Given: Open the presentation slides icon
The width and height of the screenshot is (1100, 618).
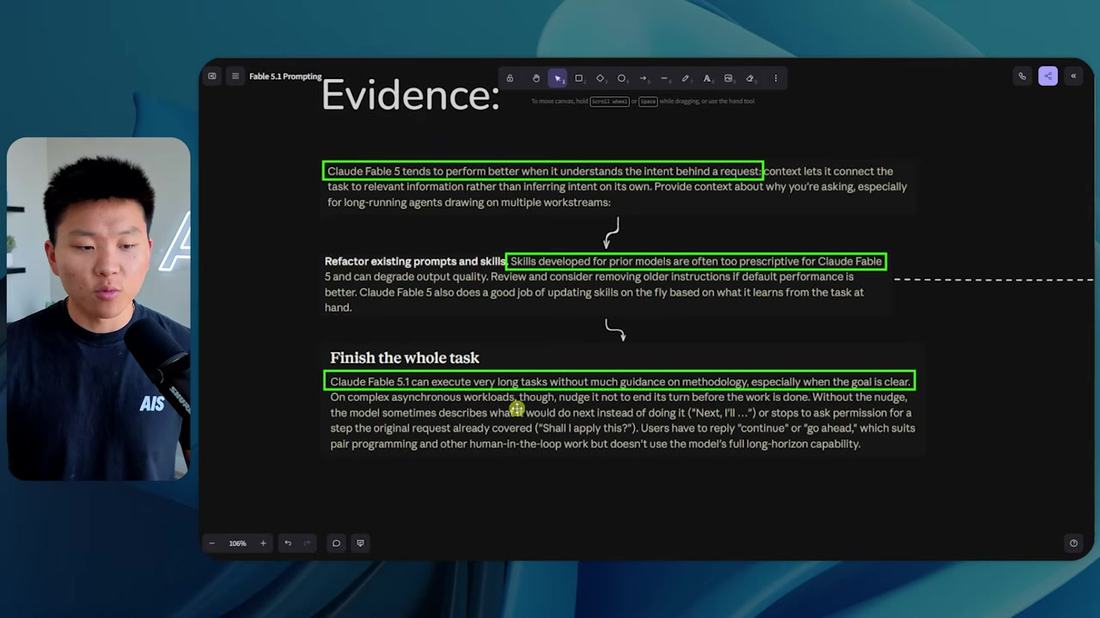Looking at the screenshot, I should 361,543.
